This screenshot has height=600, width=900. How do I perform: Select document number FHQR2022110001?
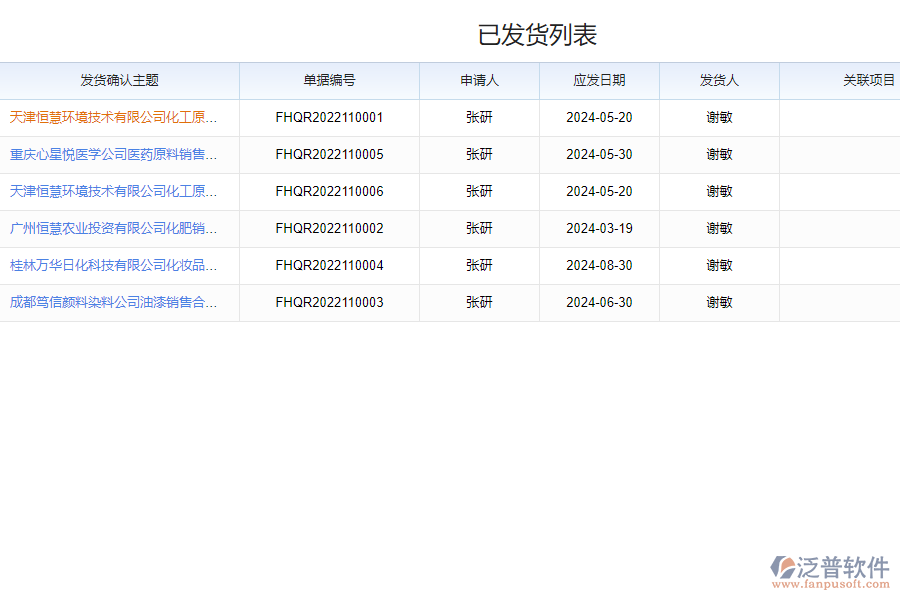click(329, 117)
